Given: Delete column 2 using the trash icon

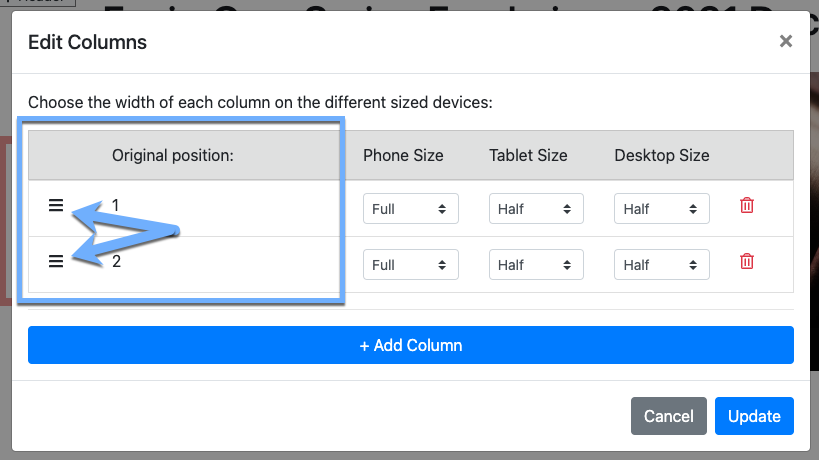Looking at the screenshot, I should click(x=746, y=261).
